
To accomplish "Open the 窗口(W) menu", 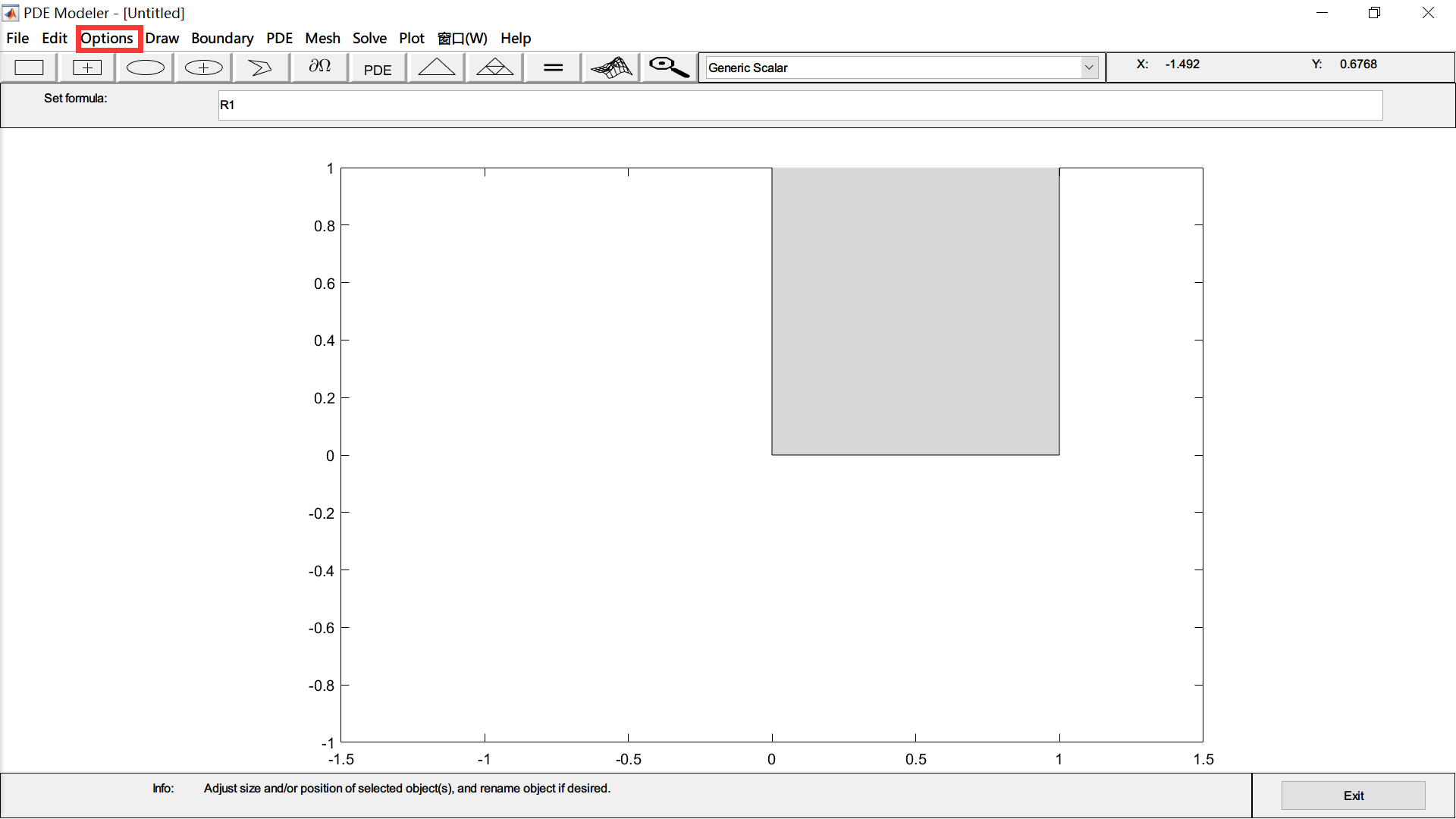I will tap(462, 38).
